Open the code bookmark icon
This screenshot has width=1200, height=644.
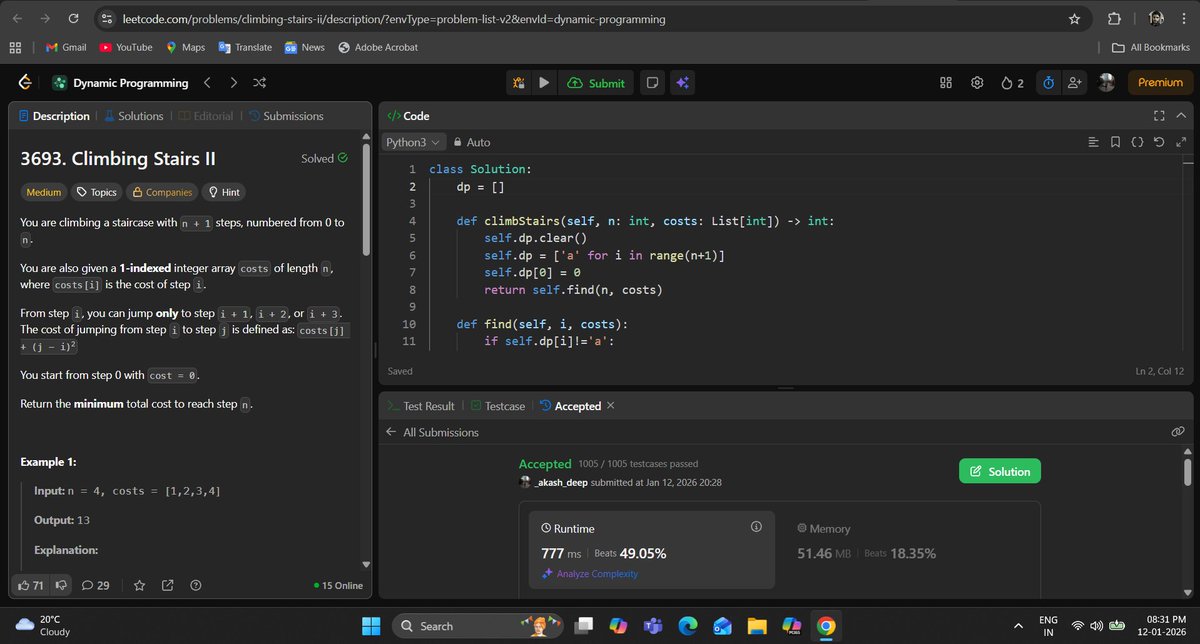pos(1116,143)
